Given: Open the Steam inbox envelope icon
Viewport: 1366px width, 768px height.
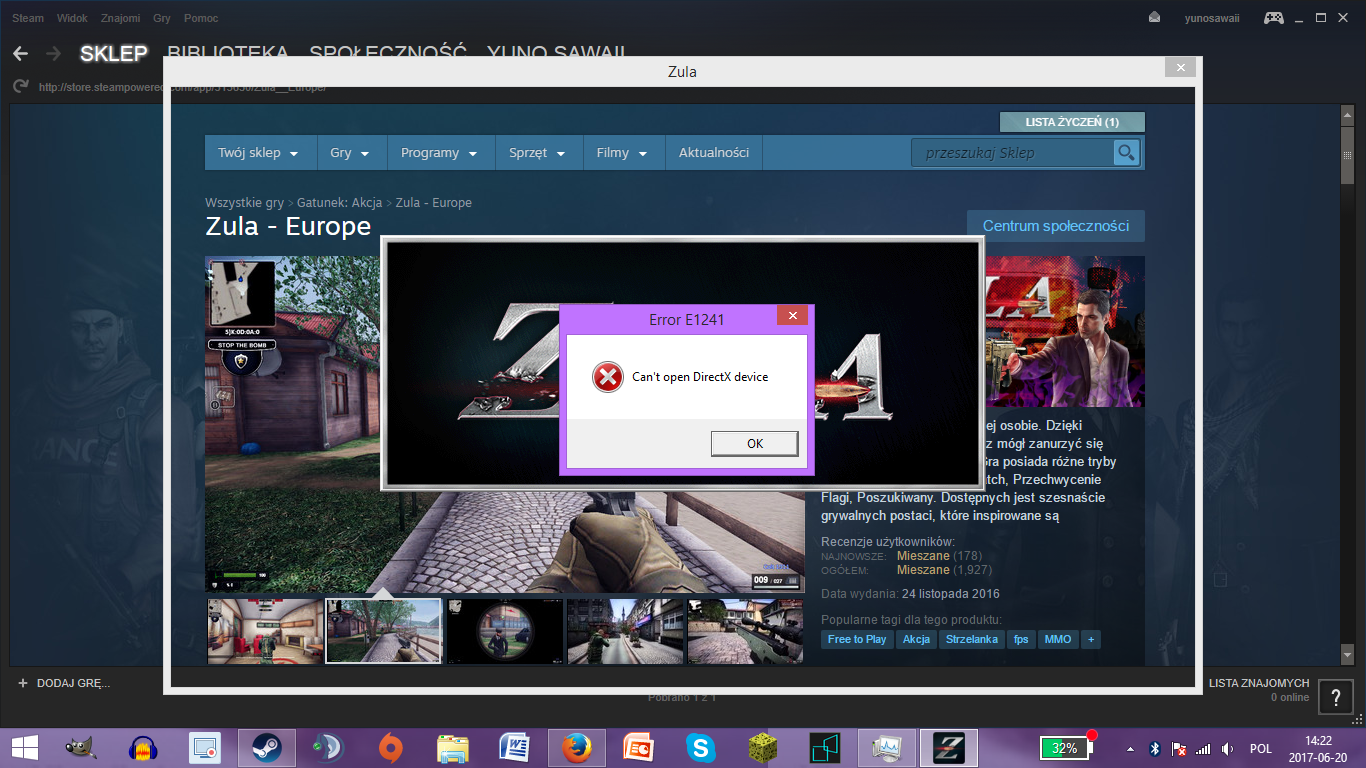Looking at the screenshot, I should (1154, 18).
